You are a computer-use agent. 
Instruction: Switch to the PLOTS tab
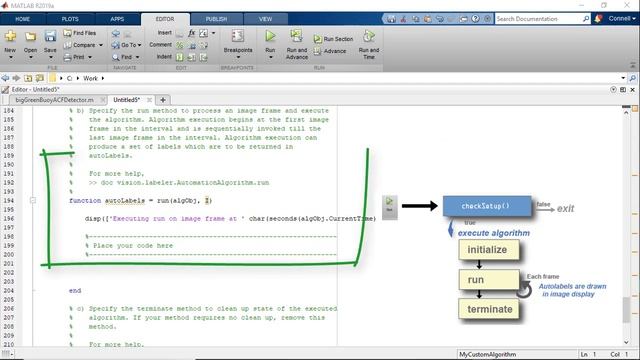click(x=70, y=19)
